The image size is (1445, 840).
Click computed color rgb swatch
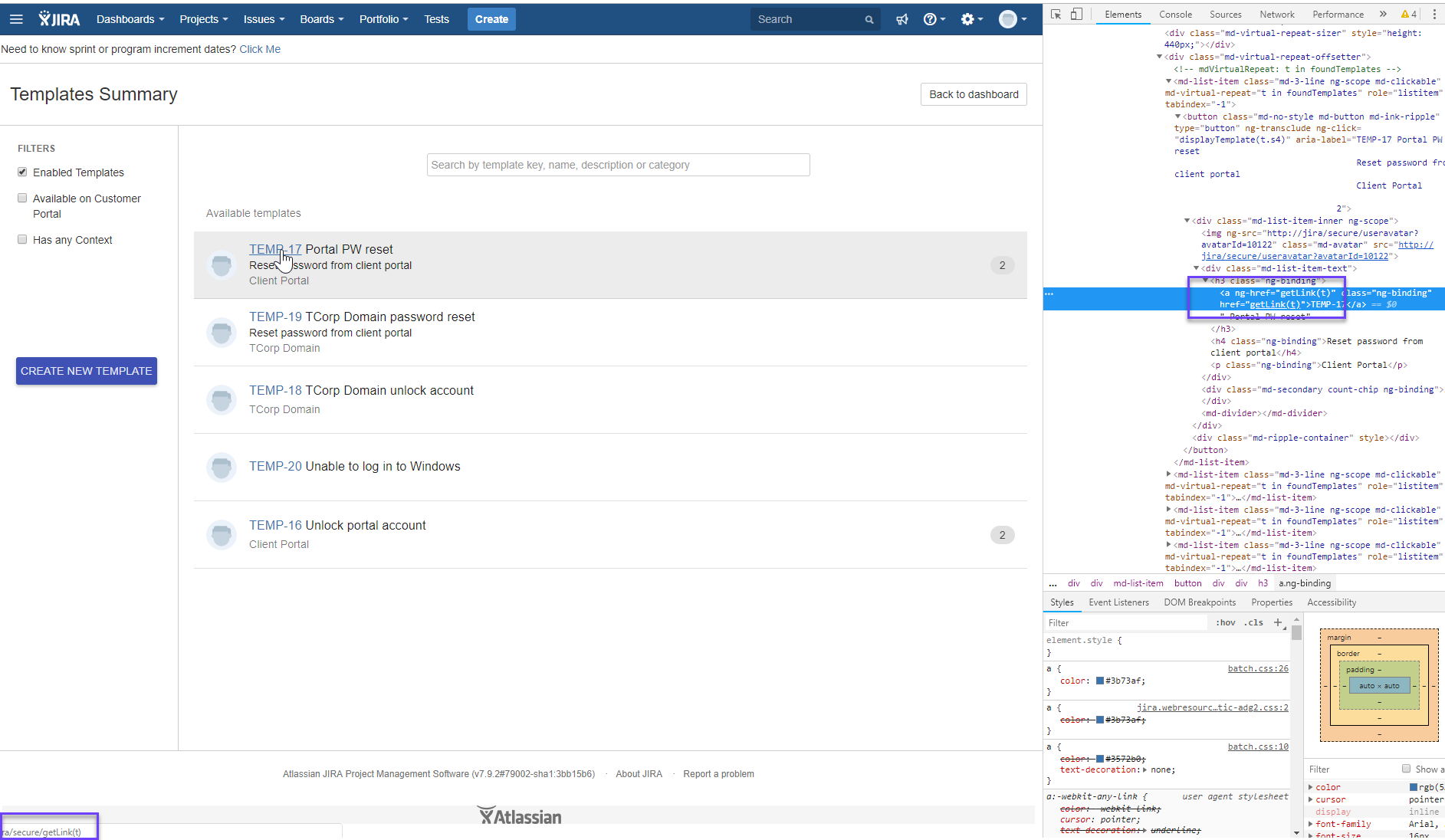pyautogui.click(x=1414, y=787)
